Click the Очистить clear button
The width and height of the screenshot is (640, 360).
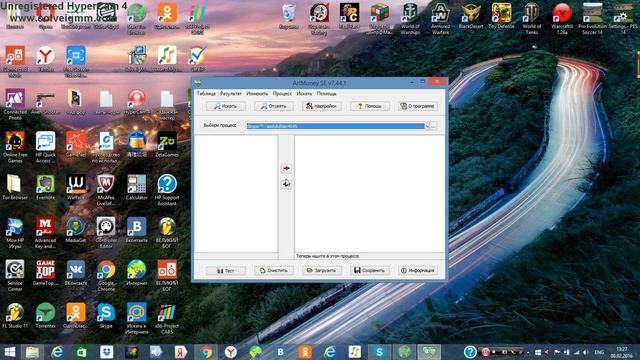(x=274, y=270)
